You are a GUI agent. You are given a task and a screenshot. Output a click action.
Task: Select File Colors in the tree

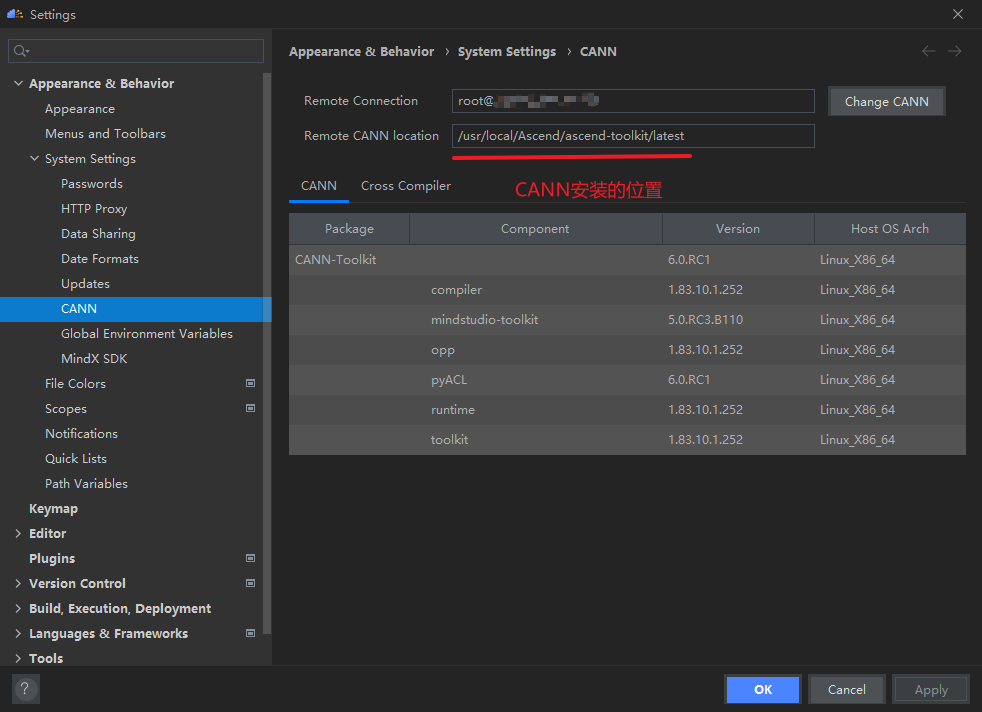75,384
